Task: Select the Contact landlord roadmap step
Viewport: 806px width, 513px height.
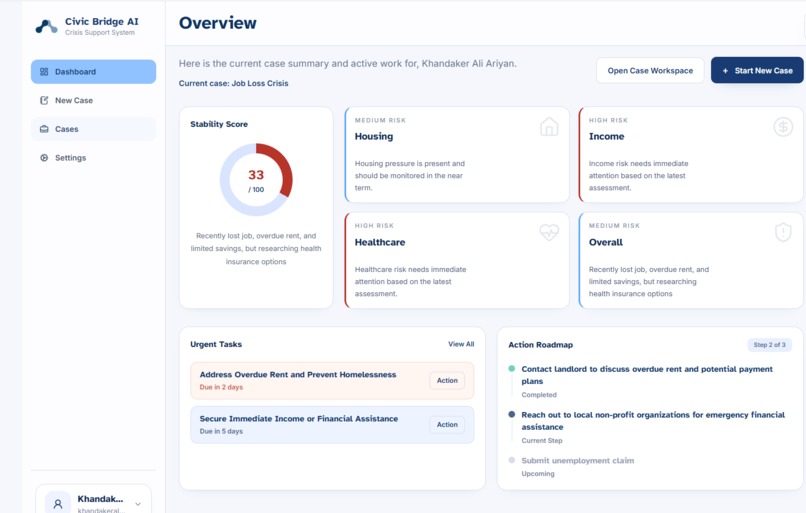Action: pos(647,375)
